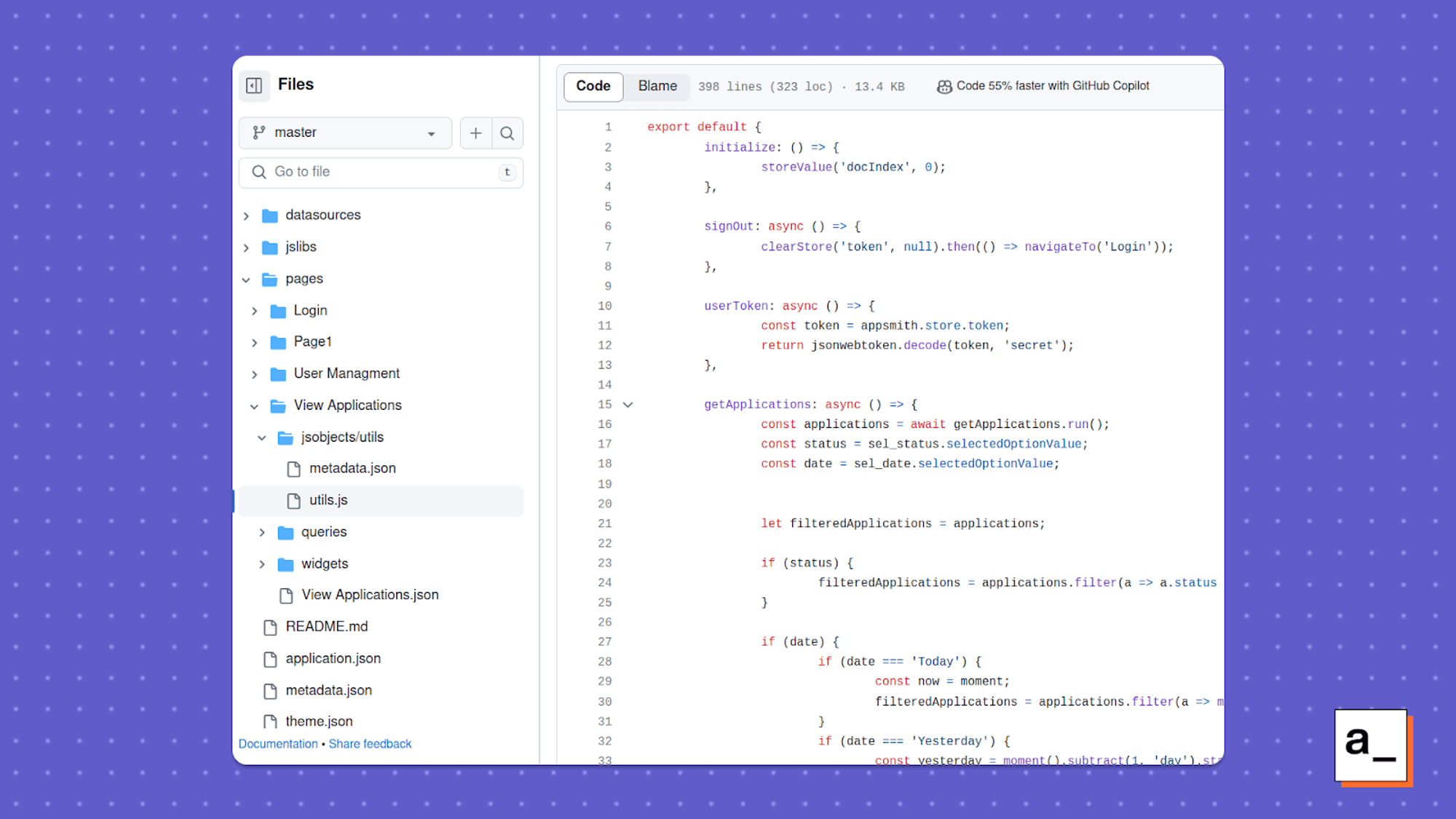Click the add new file icon
Screen dimensions: 1456x819
point(475,133)
